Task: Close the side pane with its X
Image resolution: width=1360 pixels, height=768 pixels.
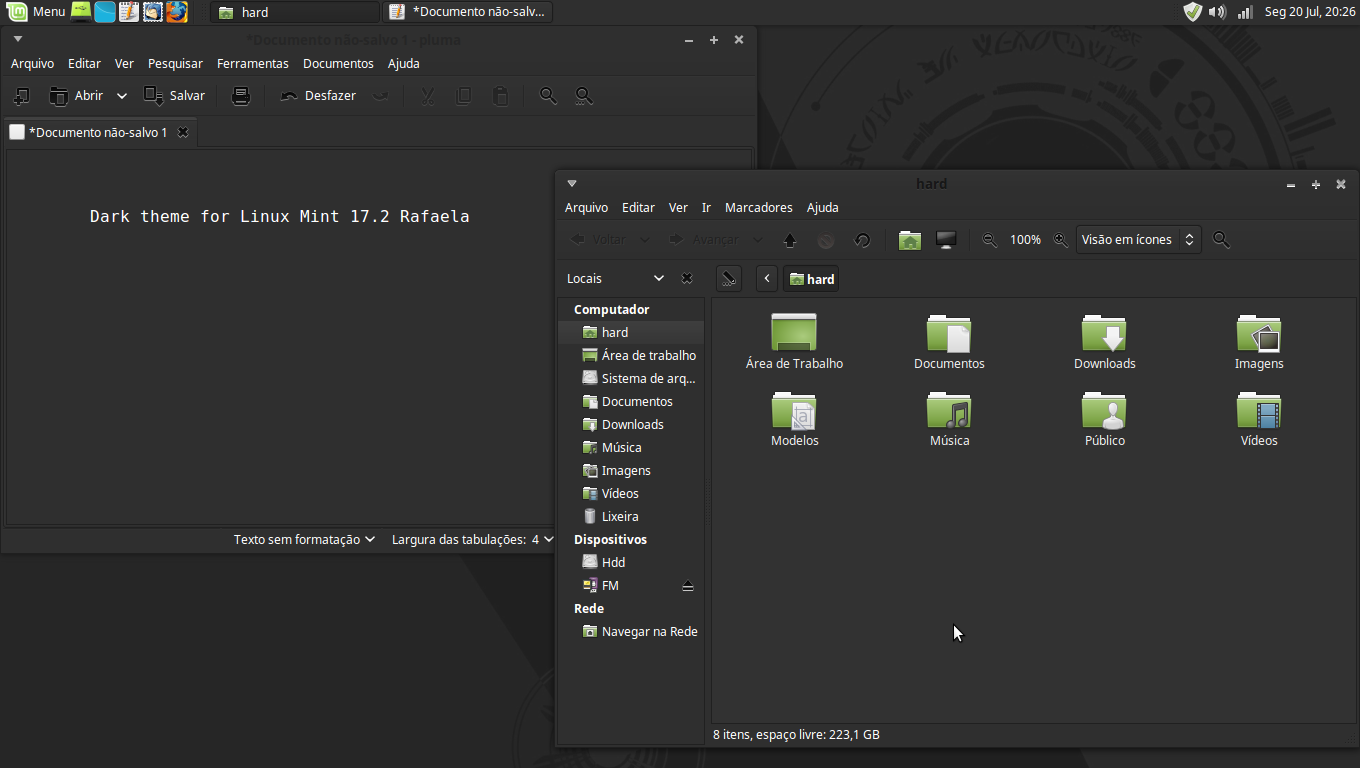Action: click(687, 279)
